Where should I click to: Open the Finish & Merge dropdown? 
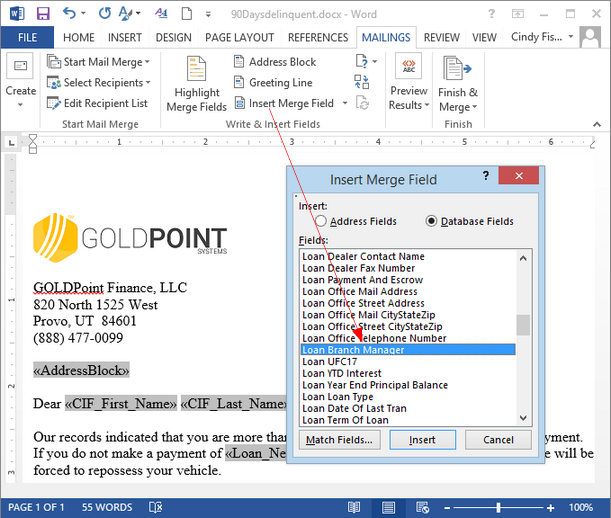click(458, 83)
